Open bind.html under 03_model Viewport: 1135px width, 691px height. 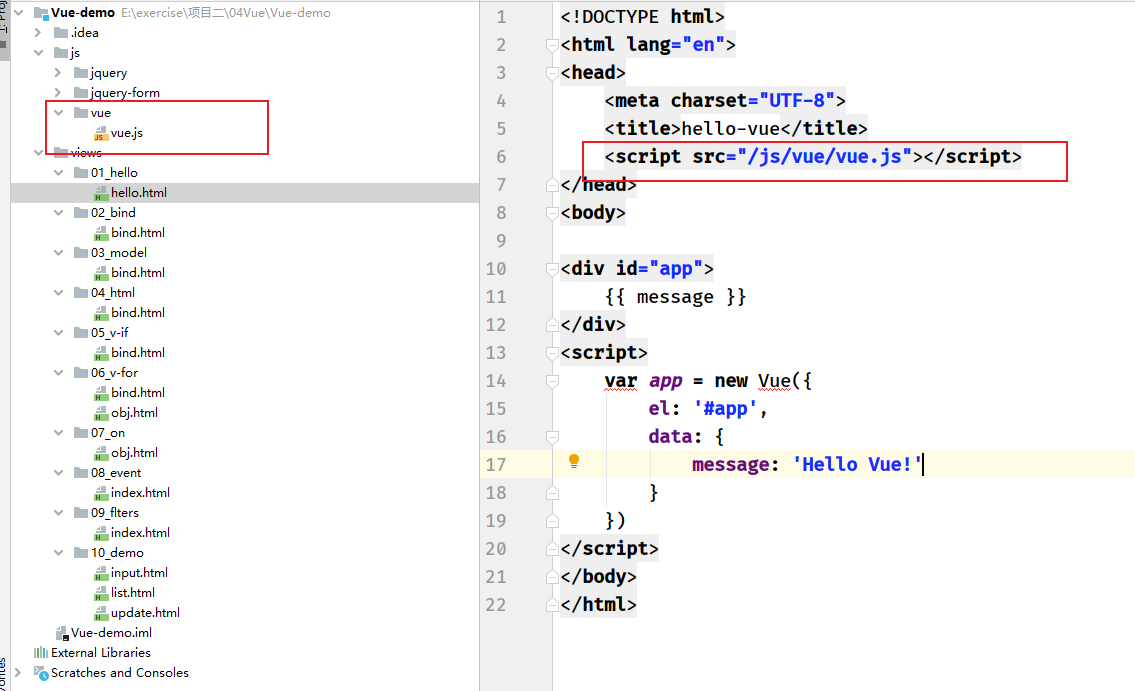click(138, 272)
